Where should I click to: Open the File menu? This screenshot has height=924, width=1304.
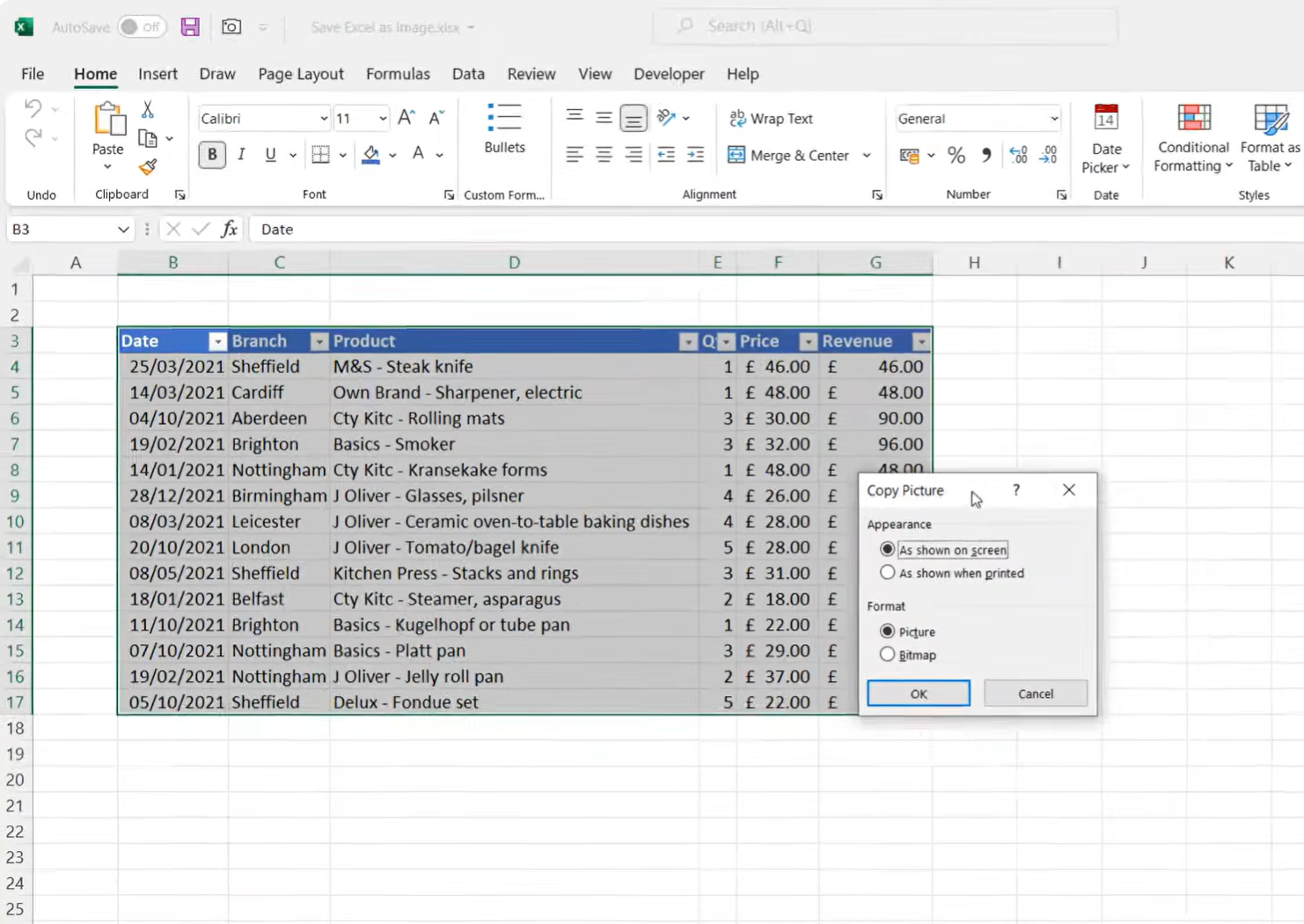[x=33, y=74]
